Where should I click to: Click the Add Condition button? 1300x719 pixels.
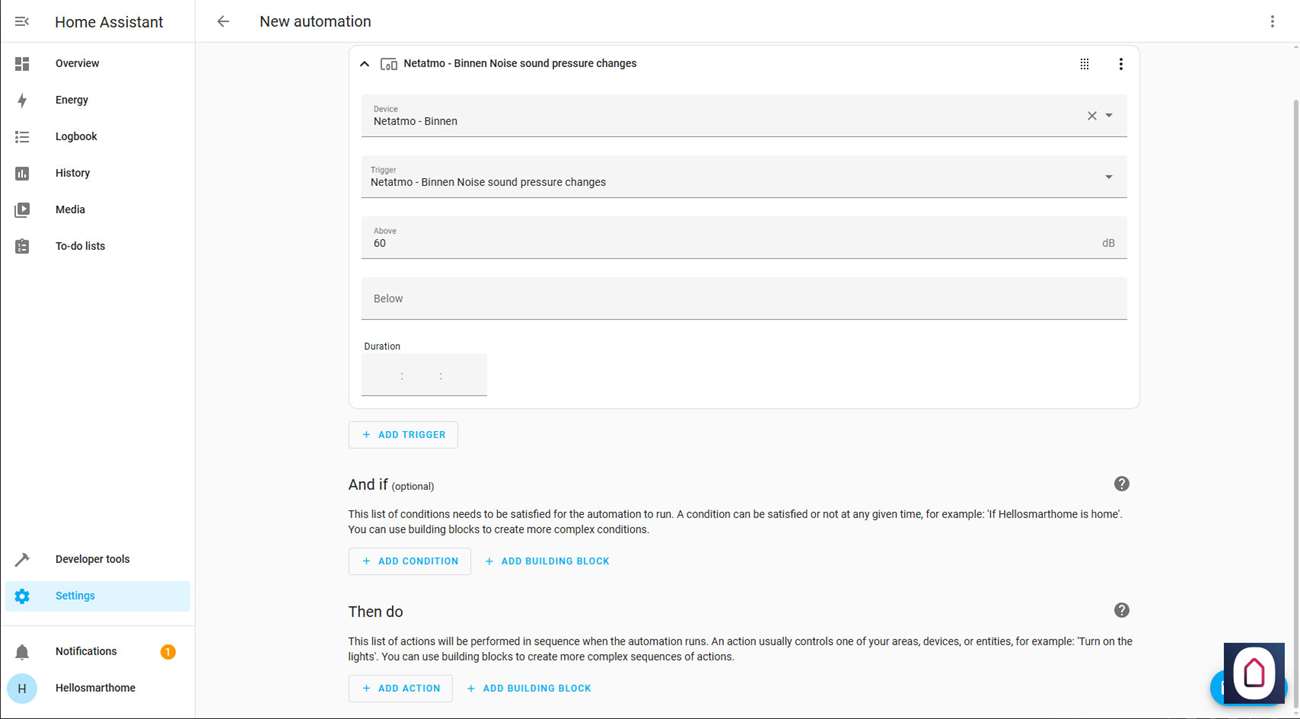409,561
